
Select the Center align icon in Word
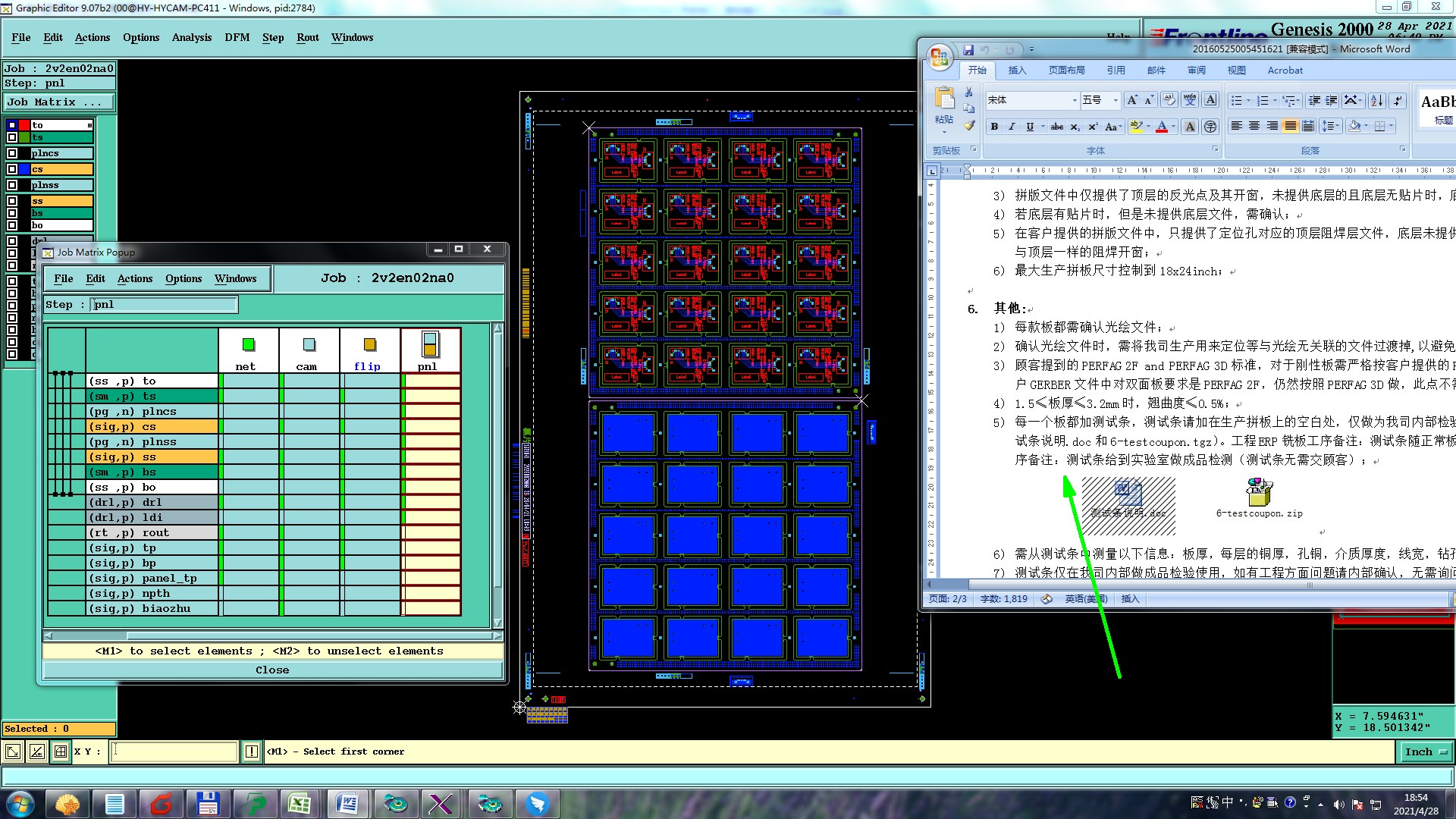(1254, 126)
